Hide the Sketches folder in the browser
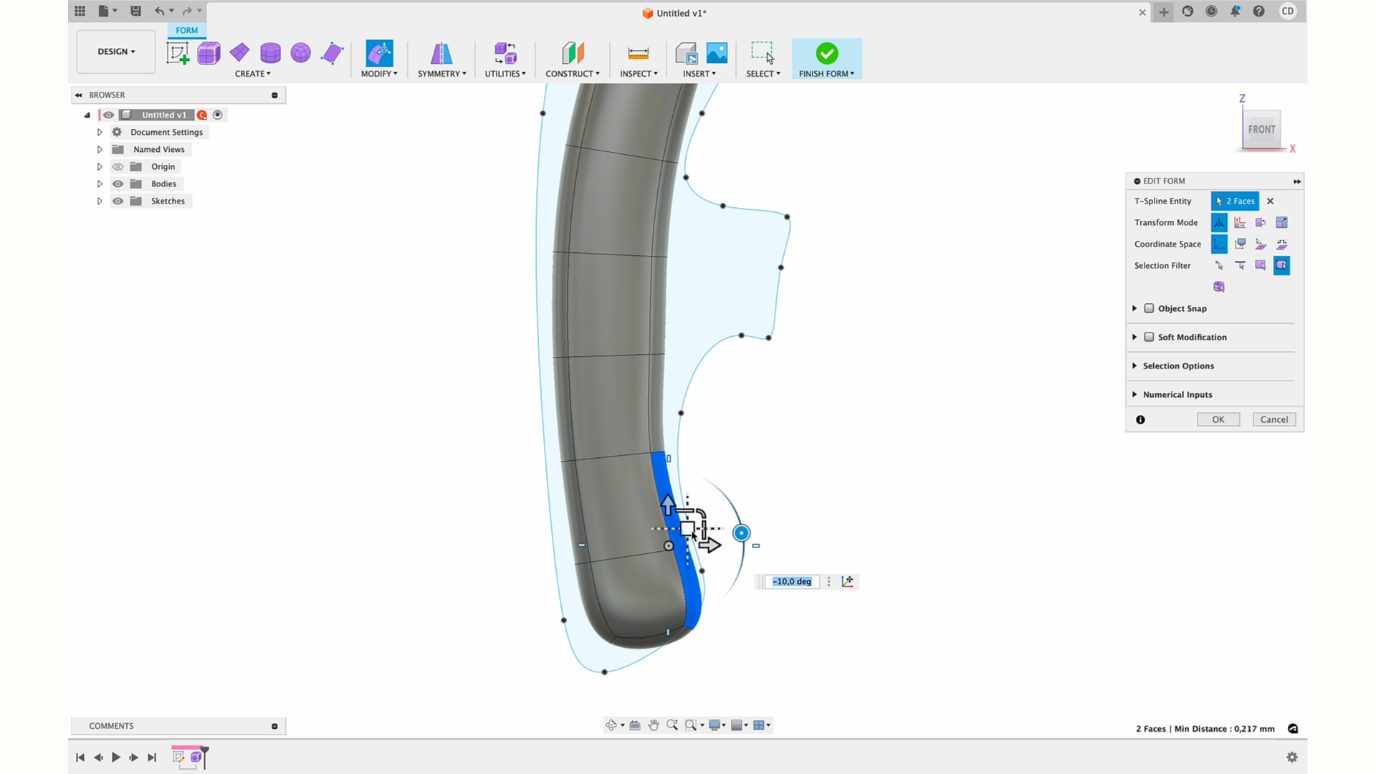The height and width of the screenshot is (774, 1376). point(117,201)
